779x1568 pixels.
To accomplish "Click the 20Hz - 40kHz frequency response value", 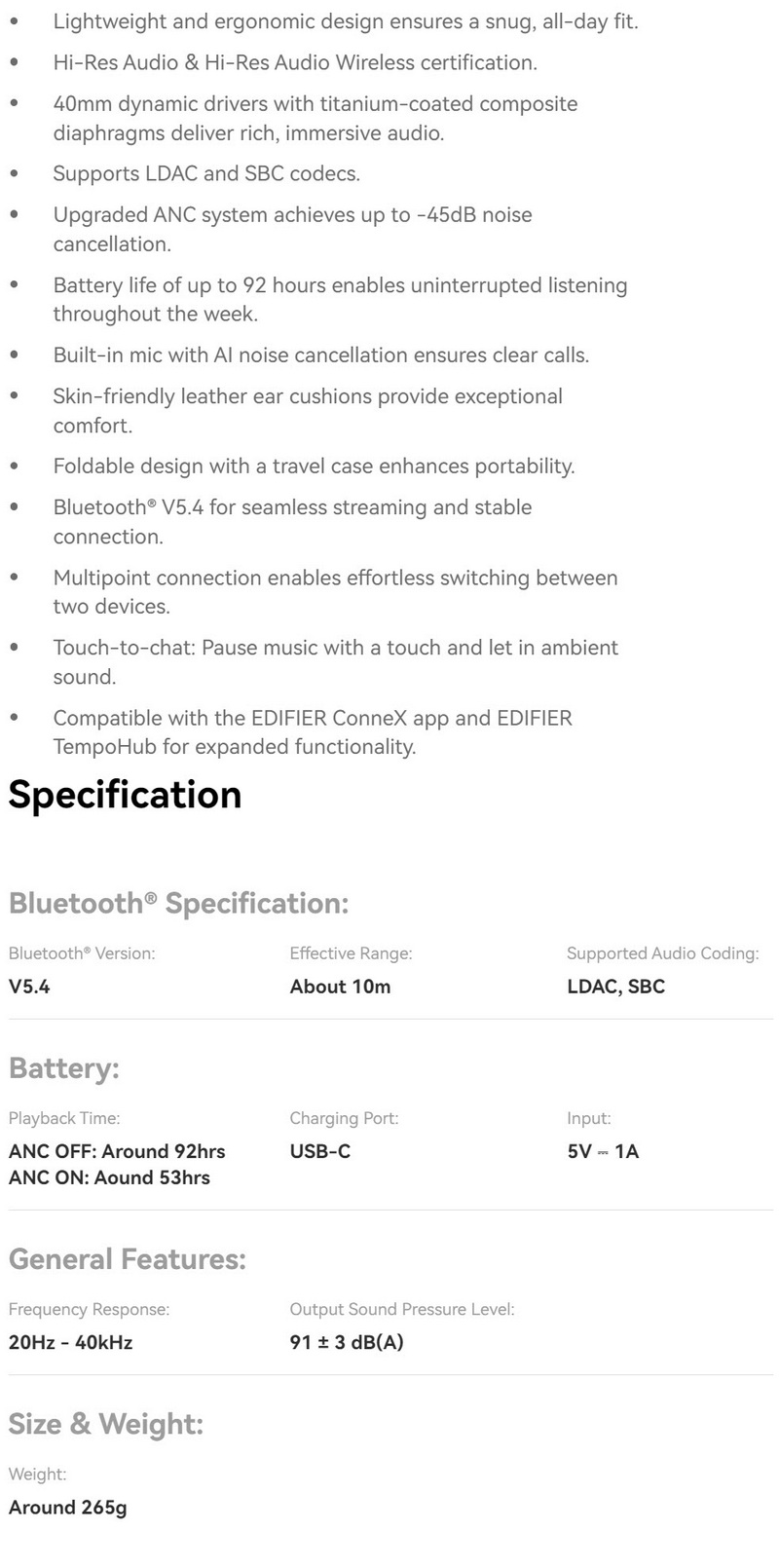I will (x=70, y=1342).
